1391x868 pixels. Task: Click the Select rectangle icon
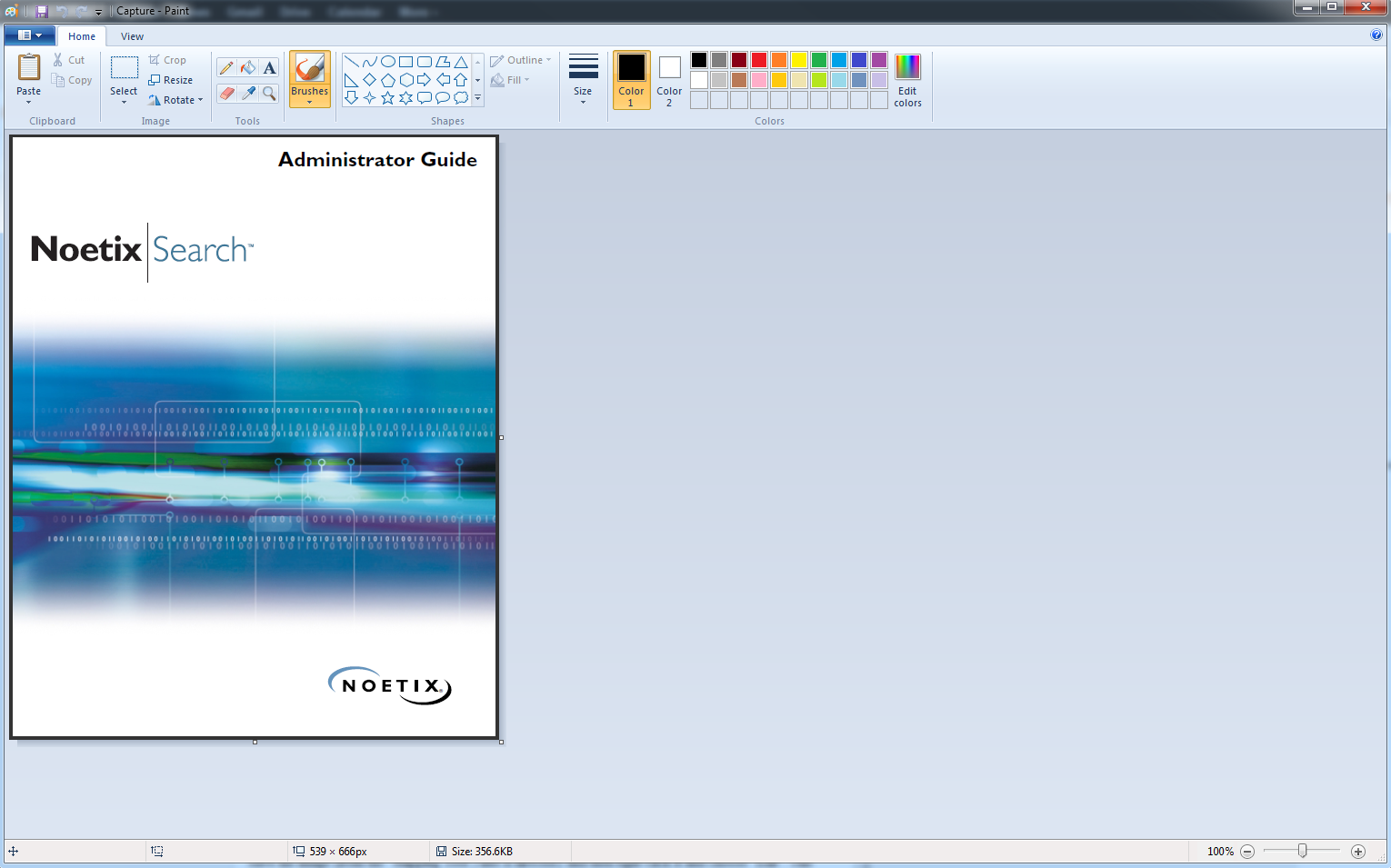(x=124, y=68)
